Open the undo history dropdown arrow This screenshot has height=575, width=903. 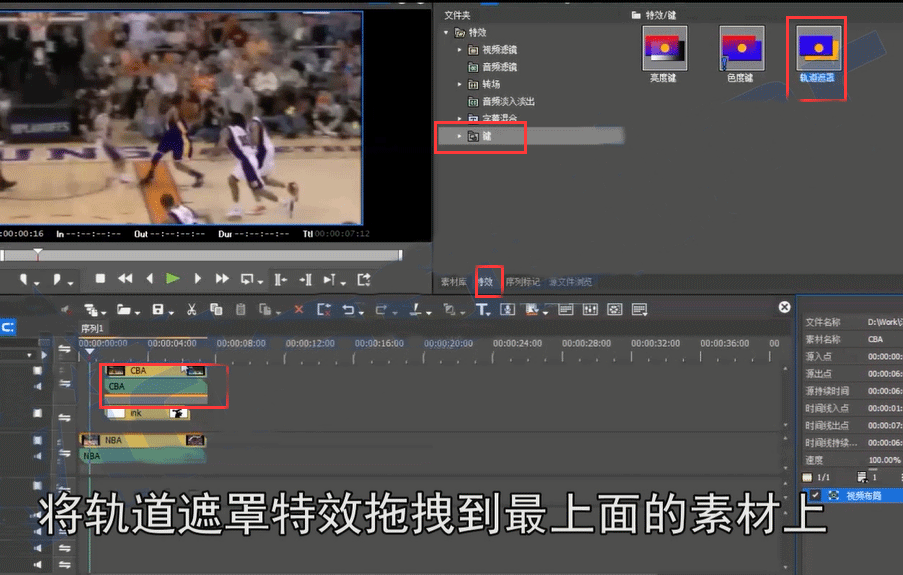point(361,313)
